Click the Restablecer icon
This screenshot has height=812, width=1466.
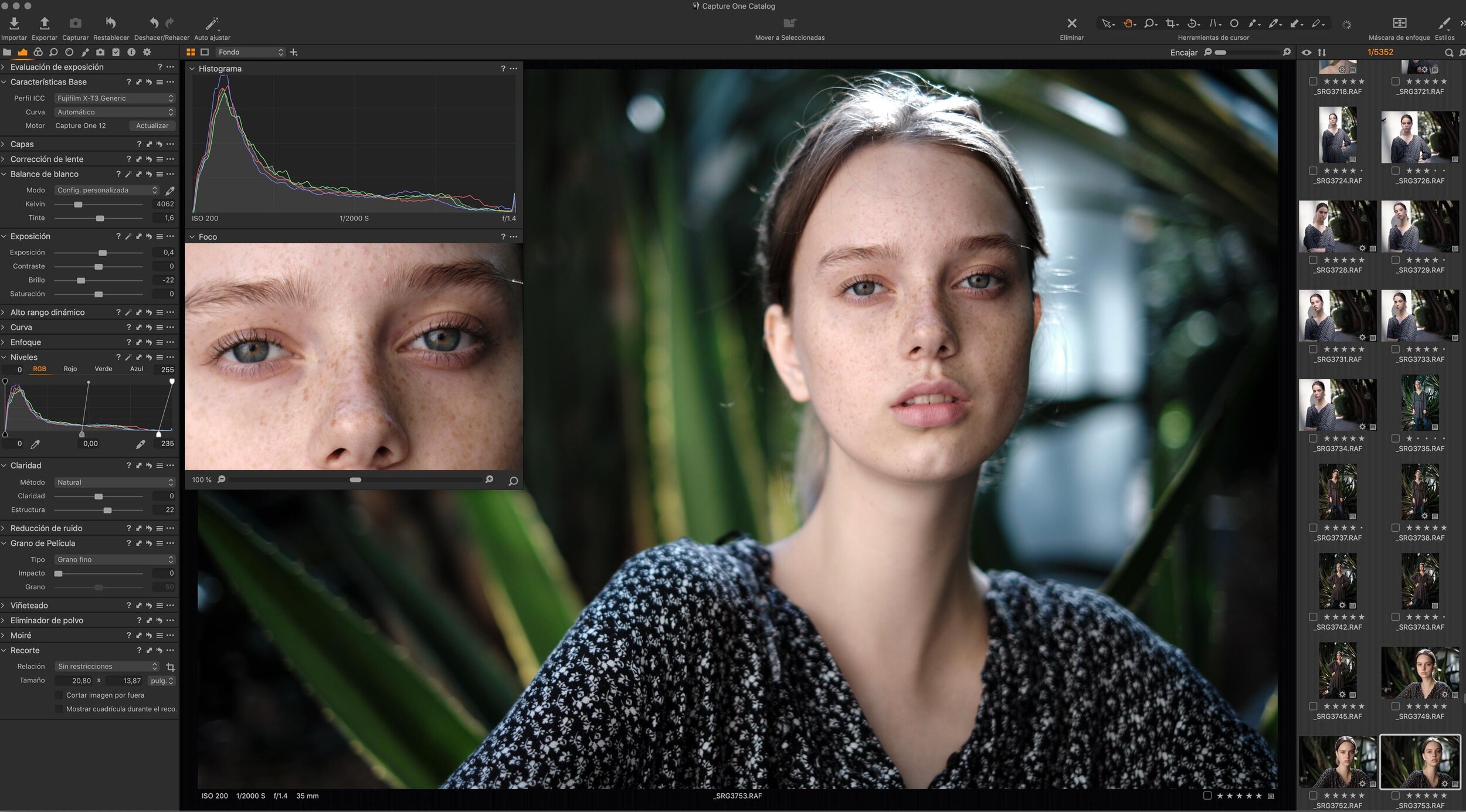[x=111, y=23]
